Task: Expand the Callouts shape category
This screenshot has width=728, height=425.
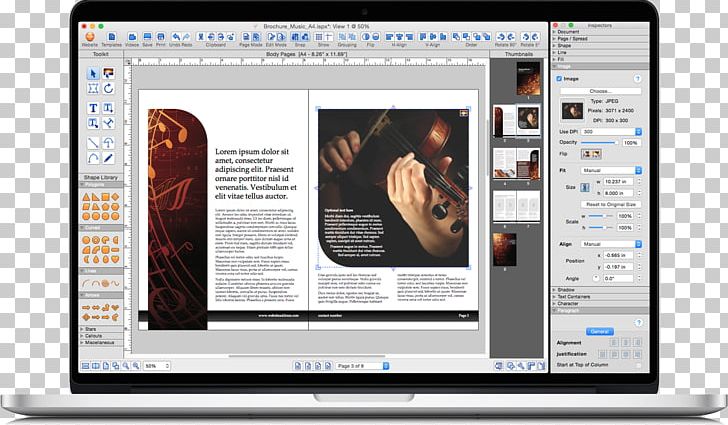Action: (x=101, y=335)
